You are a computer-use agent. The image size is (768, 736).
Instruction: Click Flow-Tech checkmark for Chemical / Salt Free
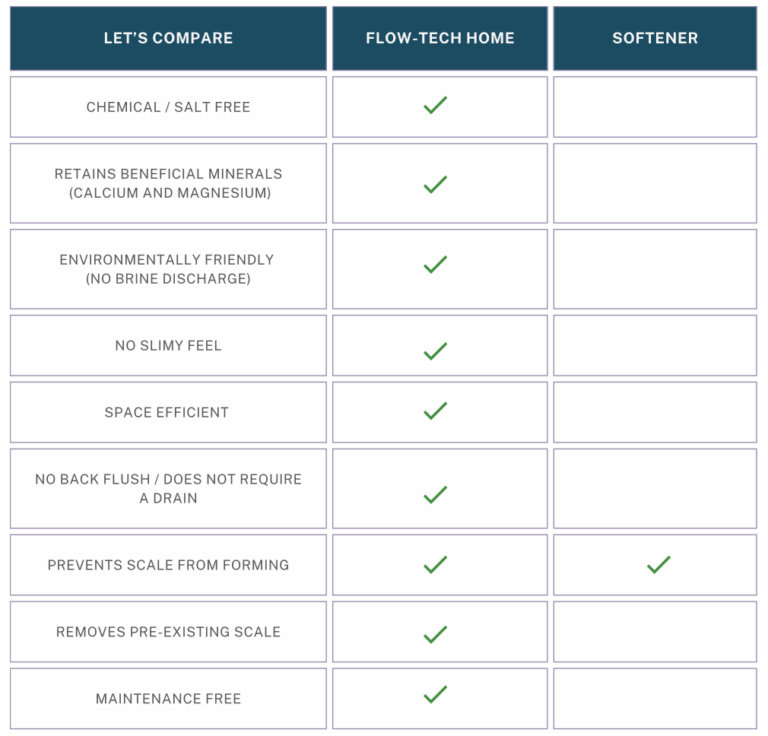[x=435, y=105]
